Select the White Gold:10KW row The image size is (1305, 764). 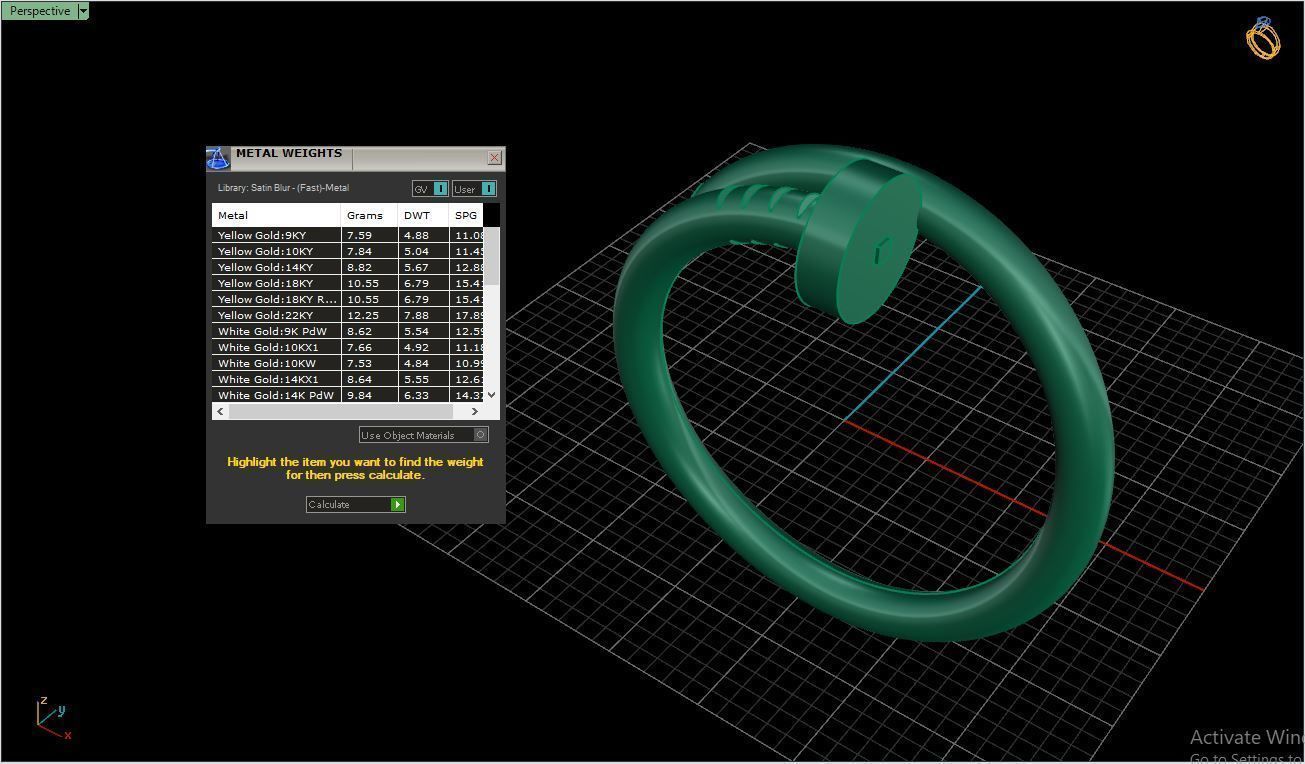tap(347, 363)
